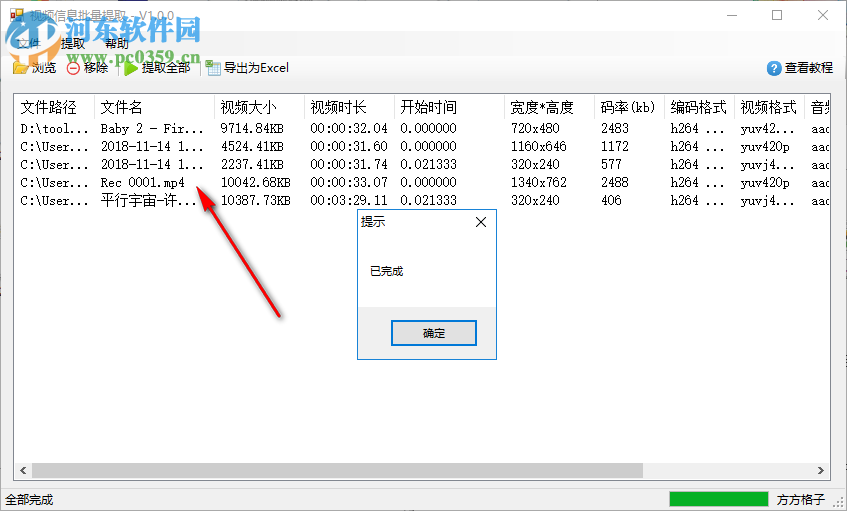
Task: Click the 00:03:29.11 duration cell
Action: click(x=349, y=200)
